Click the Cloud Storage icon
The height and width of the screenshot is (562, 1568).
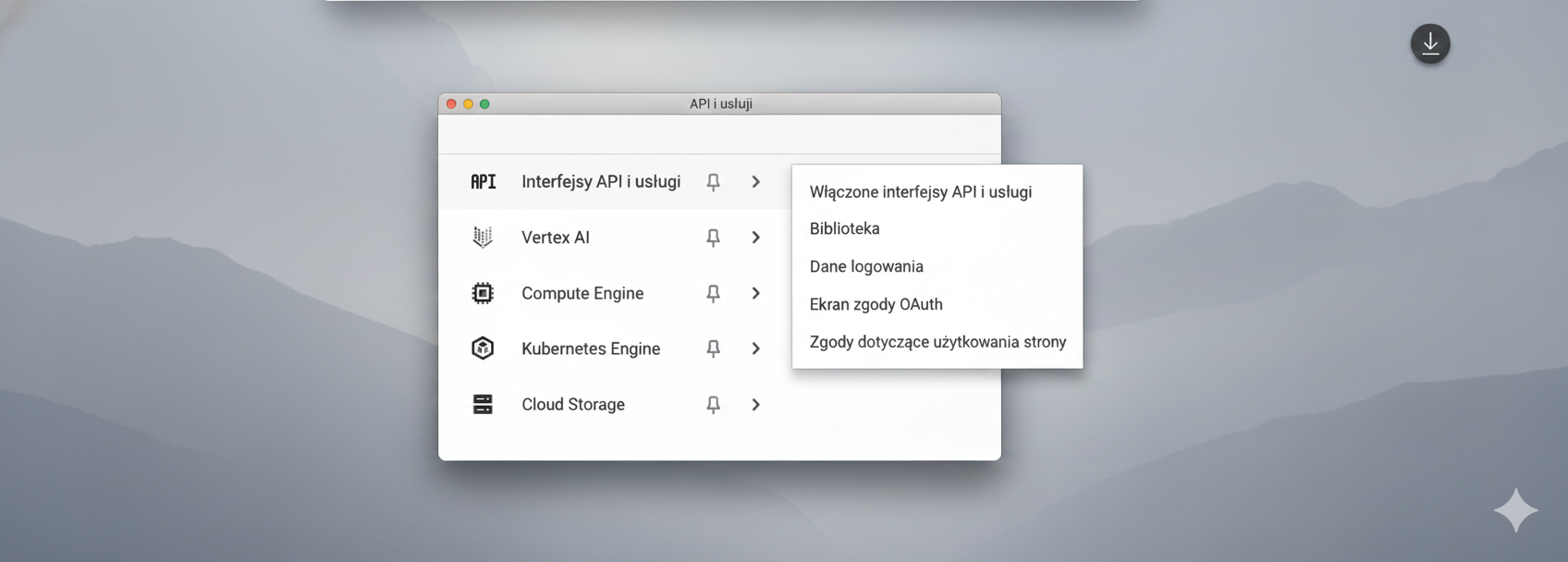tap(483, 404)
